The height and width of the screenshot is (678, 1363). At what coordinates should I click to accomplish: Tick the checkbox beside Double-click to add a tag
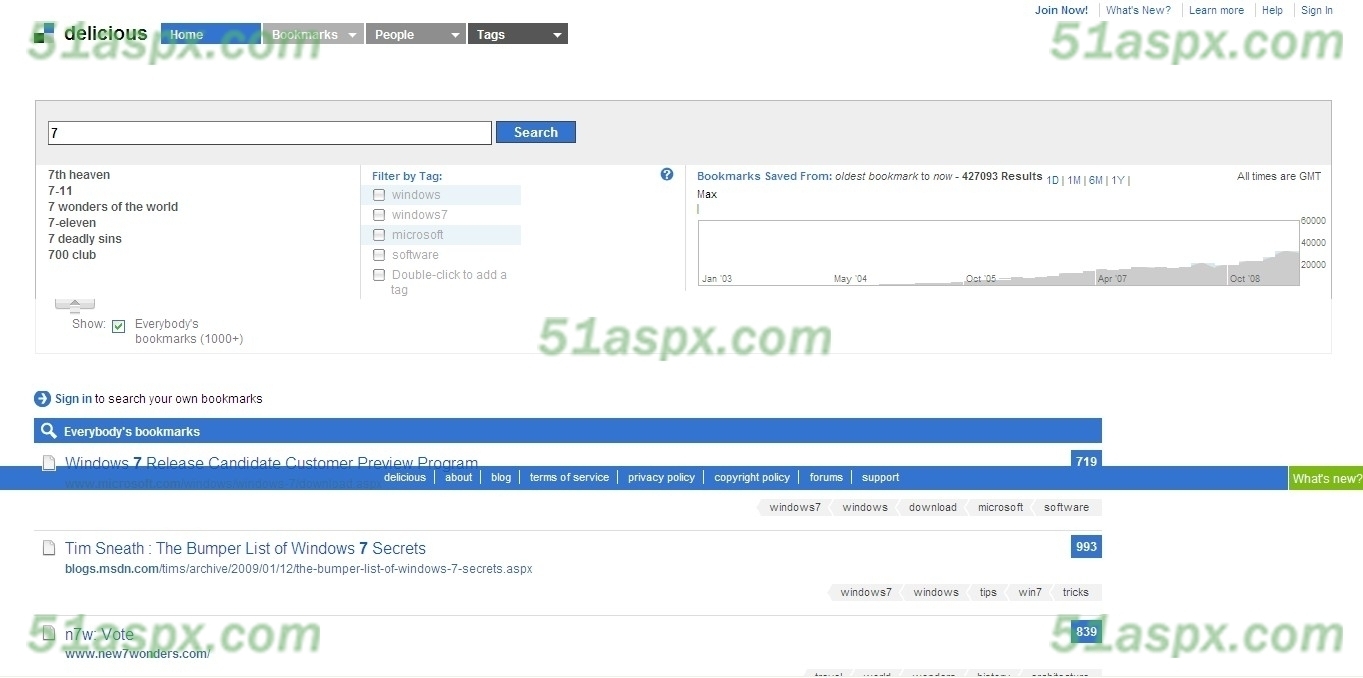(x=379, y=275)
